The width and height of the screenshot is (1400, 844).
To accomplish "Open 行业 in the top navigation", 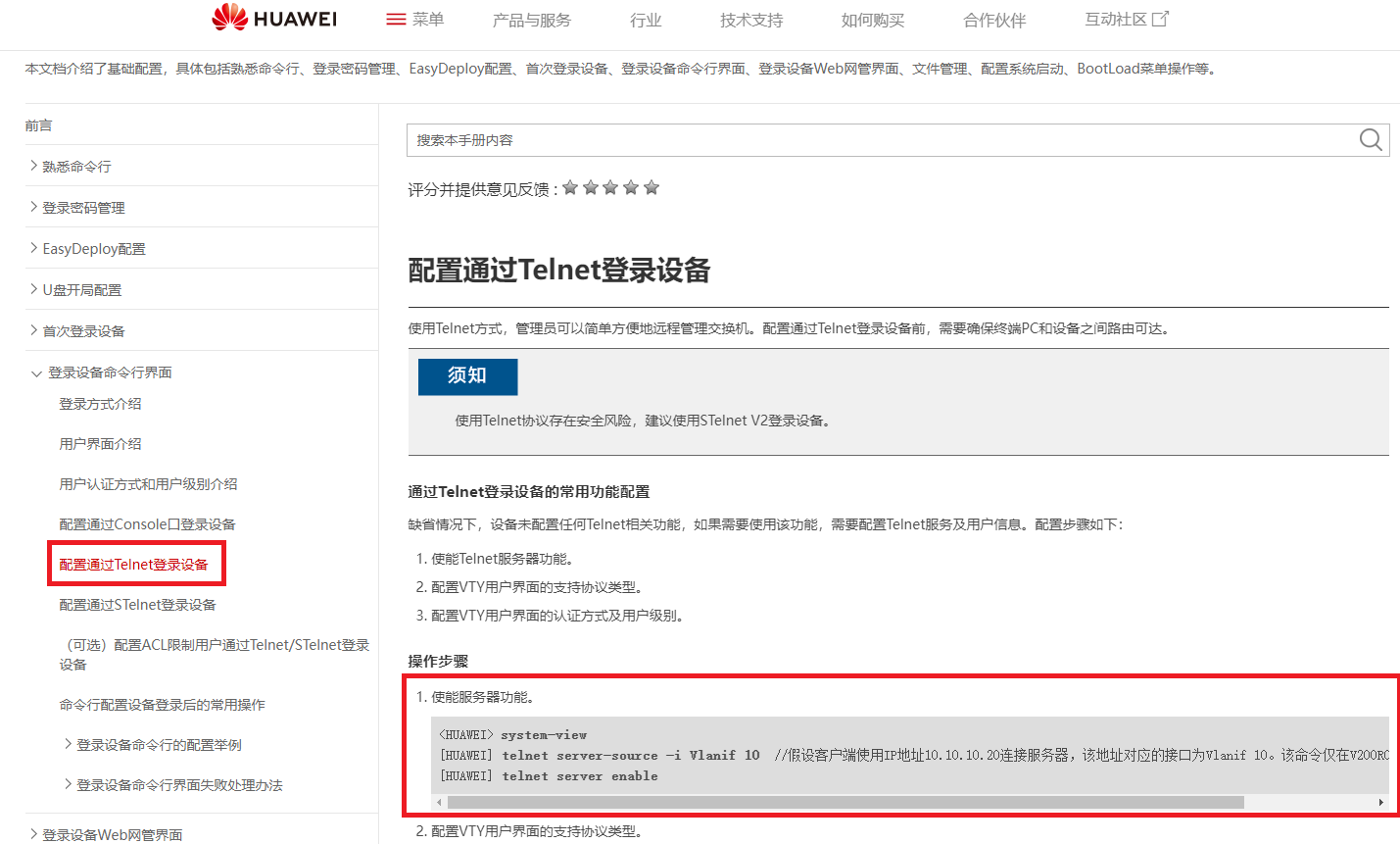I will pyautogui.click(x=646, y=20).
